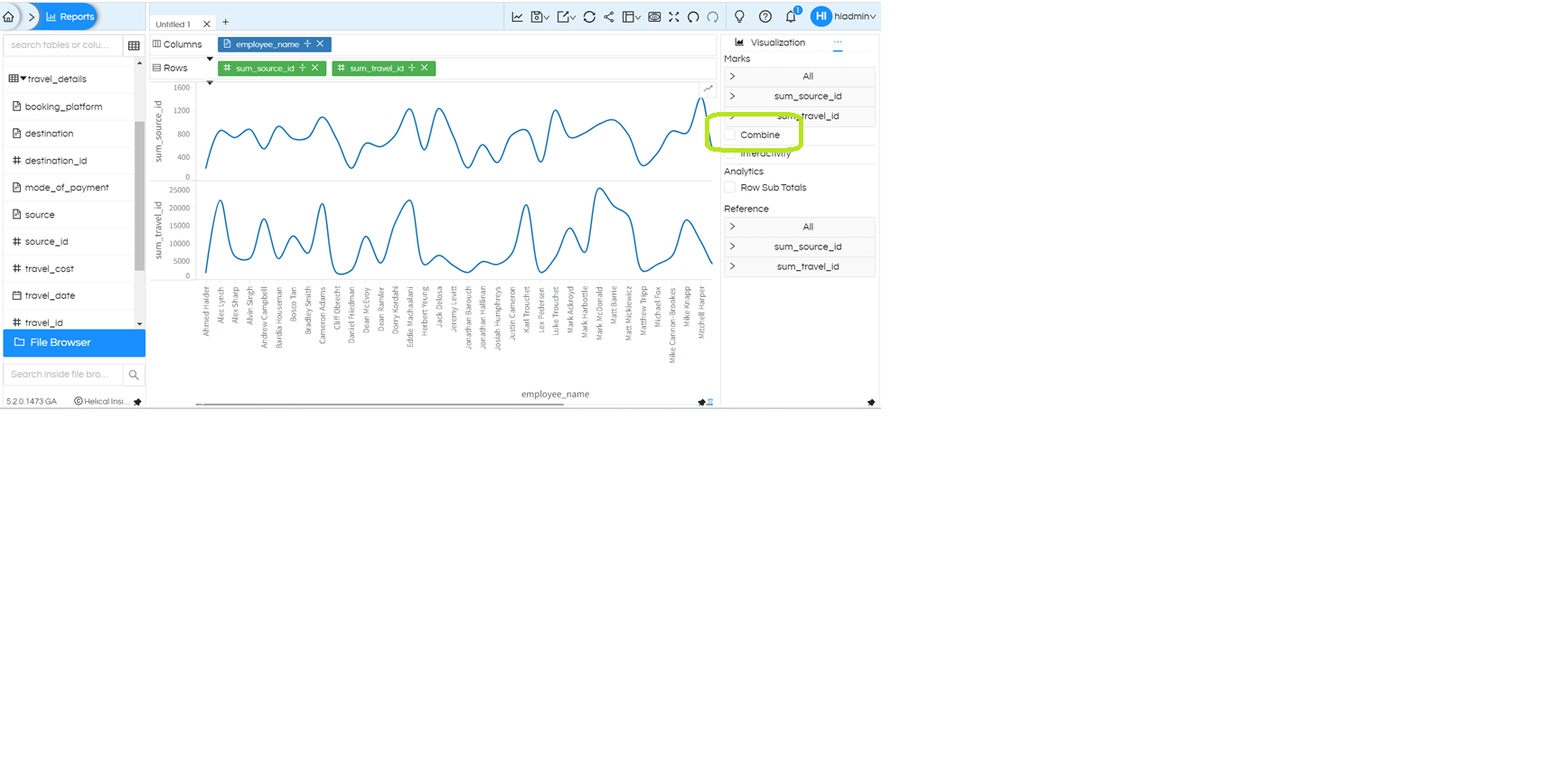Image resolution: width=1557 pixels, height=784 pixels.
Task: Collapse the travel_details table tree
Action: (23, 79)
